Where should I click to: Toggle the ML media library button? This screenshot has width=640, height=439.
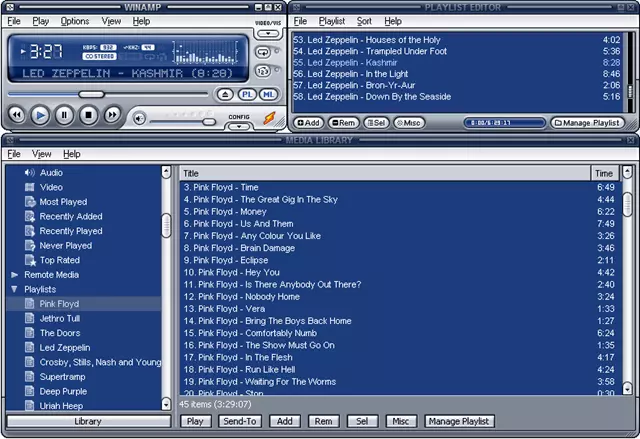[268, 95]
